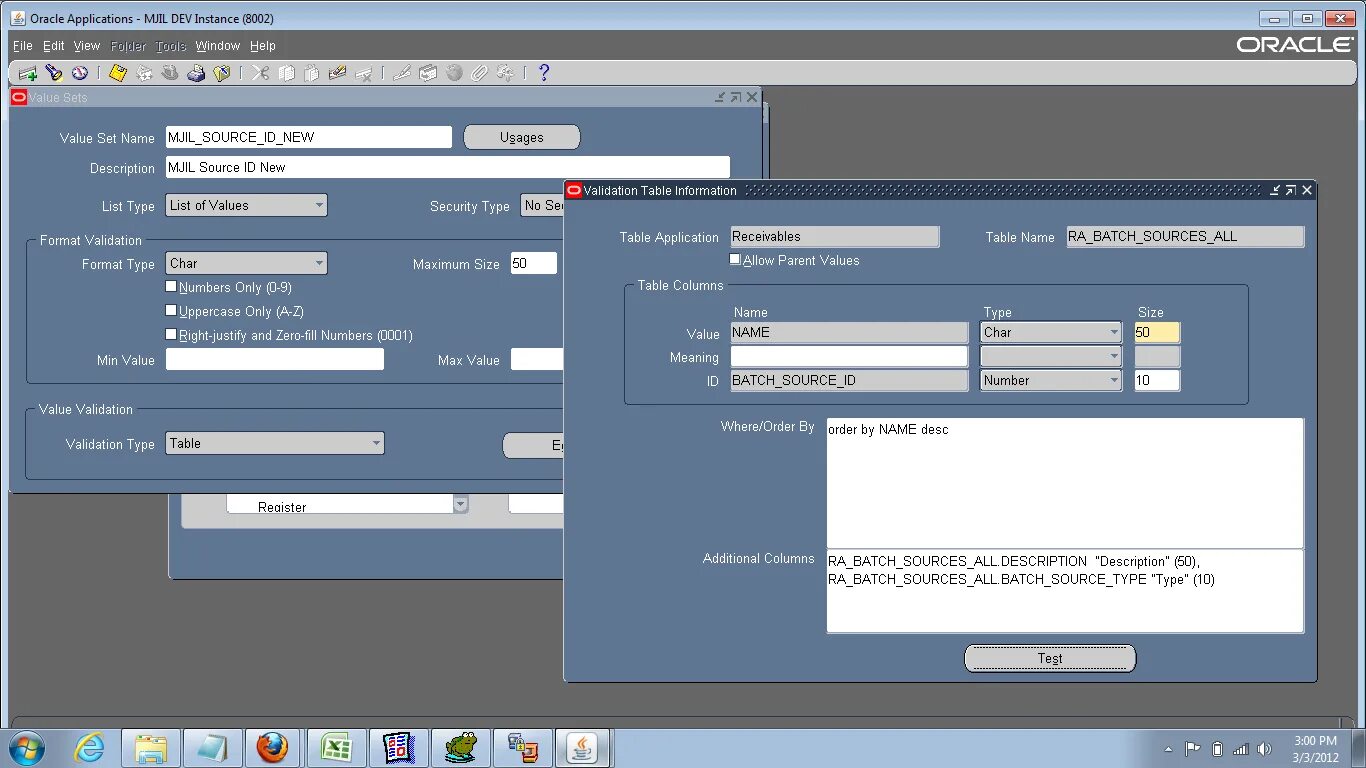Open the Show Navigator compass icon

coord(80,73)
